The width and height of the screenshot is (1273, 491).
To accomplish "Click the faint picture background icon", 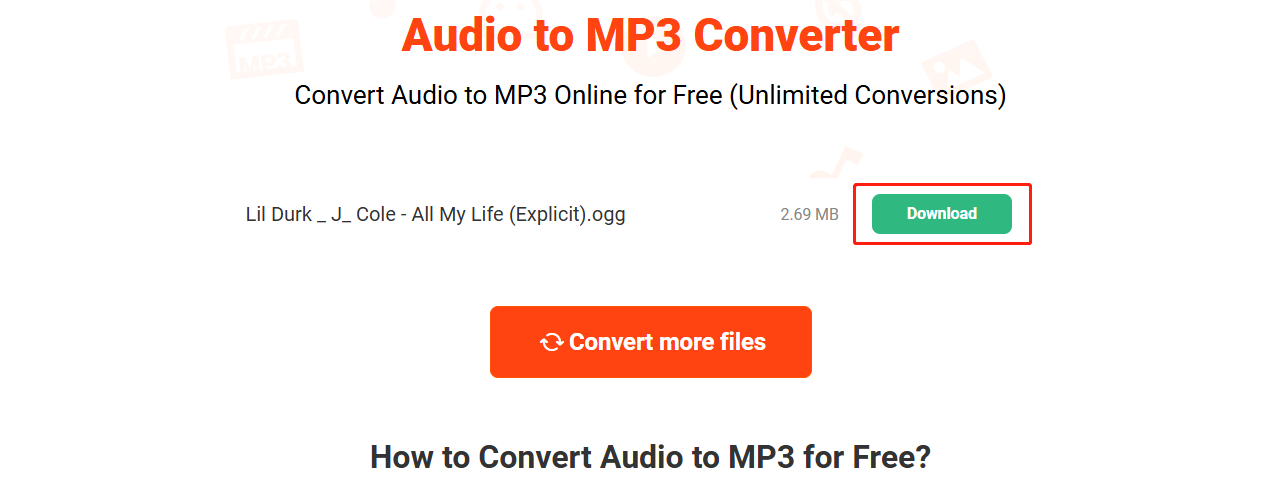I will tap(954, 66).
